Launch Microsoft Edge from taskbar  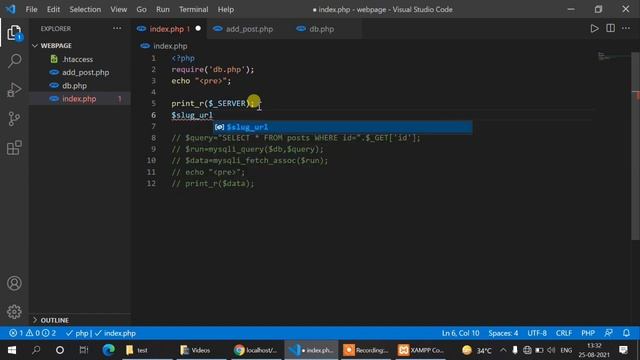pyautogui.click(x=108, y=350)
